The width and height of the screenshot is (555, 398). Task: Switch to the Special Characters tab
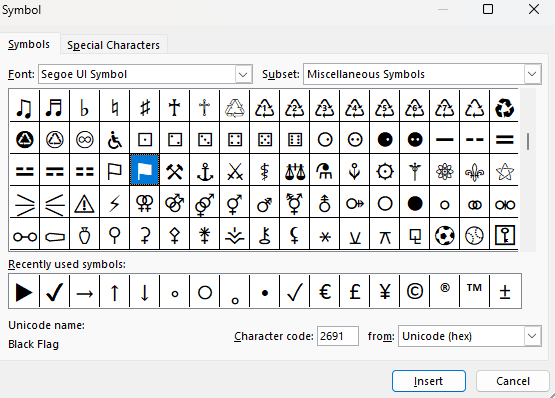pyautogui.click(x=113, y=45)
